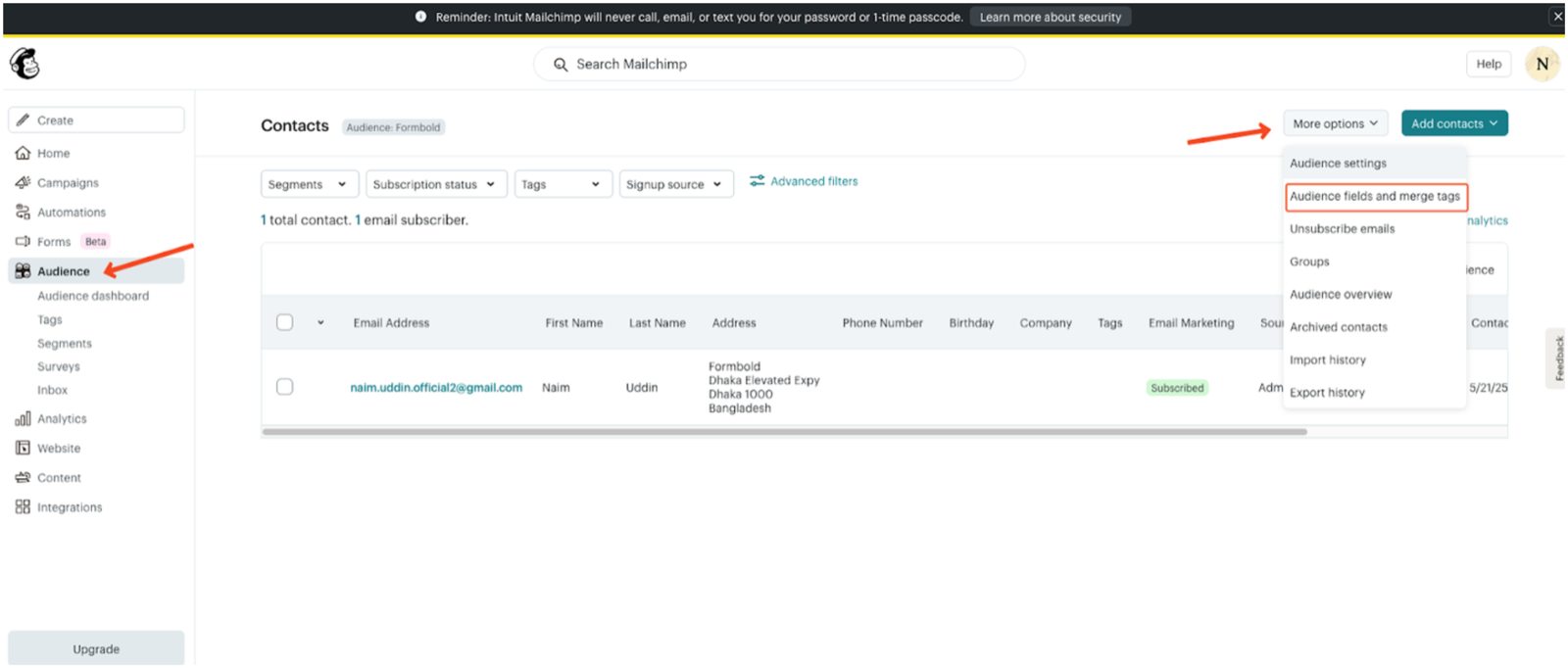
Task: Open bulk selection arrow beside header checkbox
Action: pyautogui.click(x=320, y=322)
